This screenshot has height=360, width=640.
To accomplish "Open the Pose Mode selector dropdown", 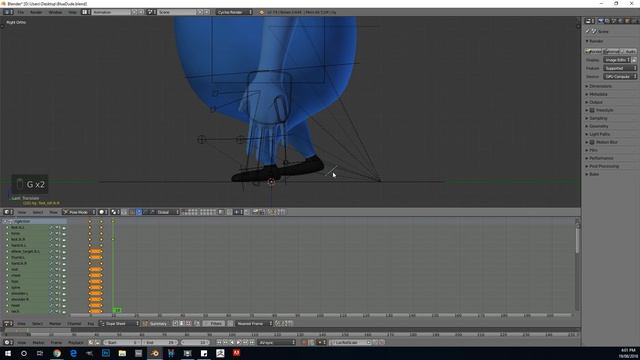I will click(x=79, y=212).
